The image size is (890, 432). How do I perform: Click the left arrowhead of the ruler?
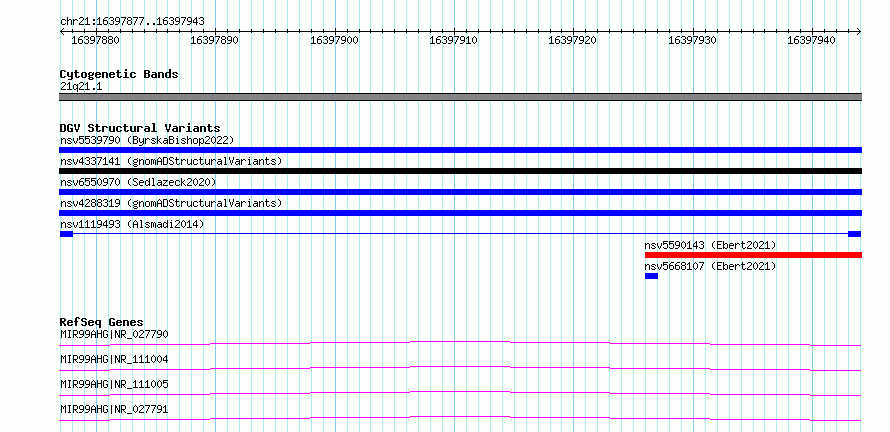62,32
